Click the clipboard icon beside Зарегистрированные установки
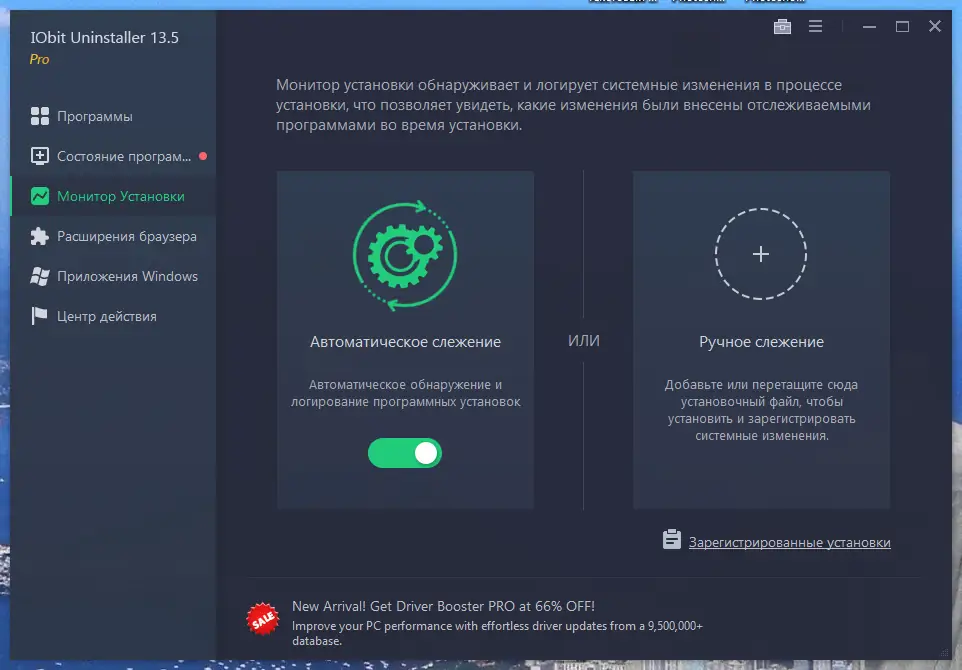Viewport: 962px width, 670px height. [672, 539]
